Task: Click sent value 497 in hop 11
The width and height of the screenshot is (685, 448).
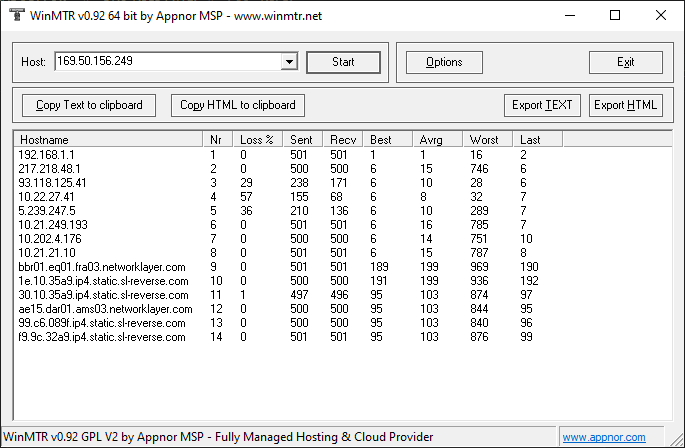Action: click(x=299, y=295)
